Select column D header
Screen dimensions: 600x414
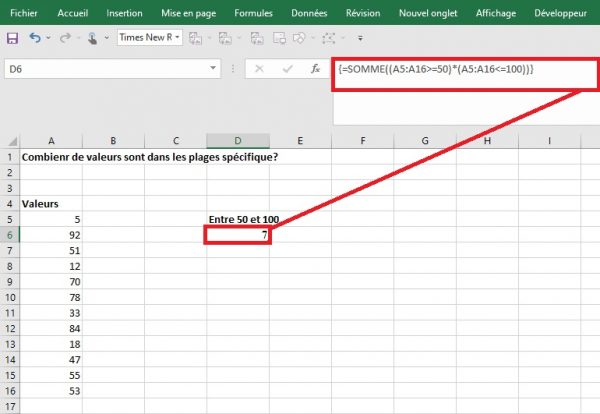coord(238,141)
